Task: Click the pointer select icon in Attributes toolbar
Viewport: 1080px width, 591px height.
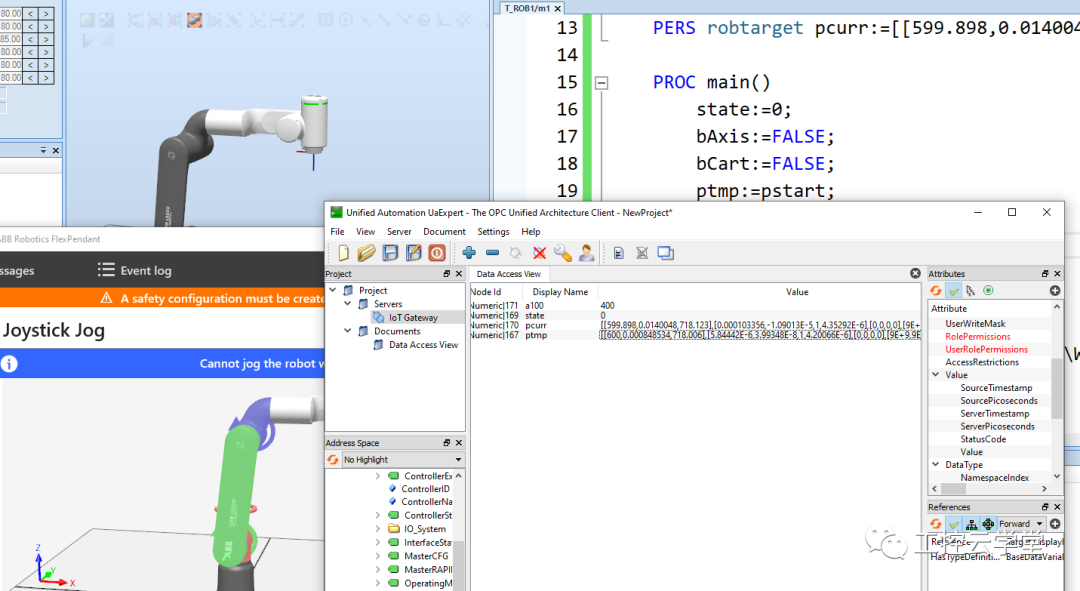Action: click(970, 291)
